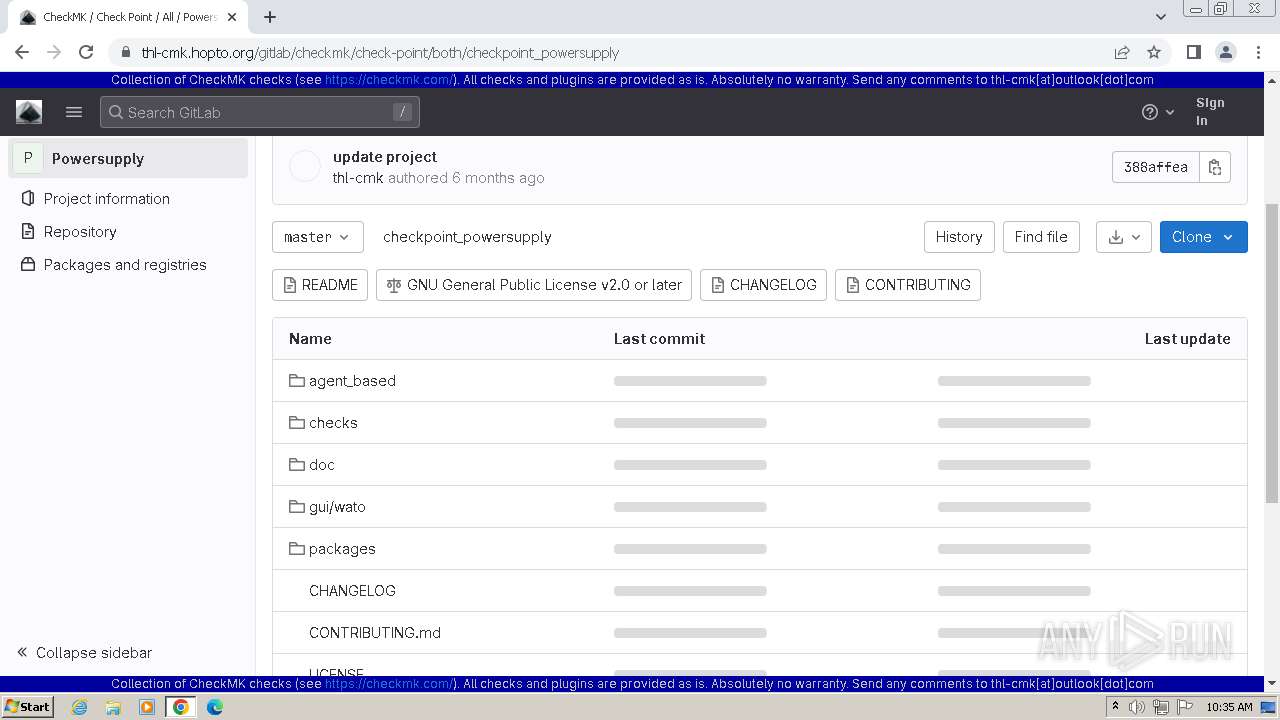Open the Powersupply project link in sidebar
Screen dimensions: 1280x720
pos(128,158)
